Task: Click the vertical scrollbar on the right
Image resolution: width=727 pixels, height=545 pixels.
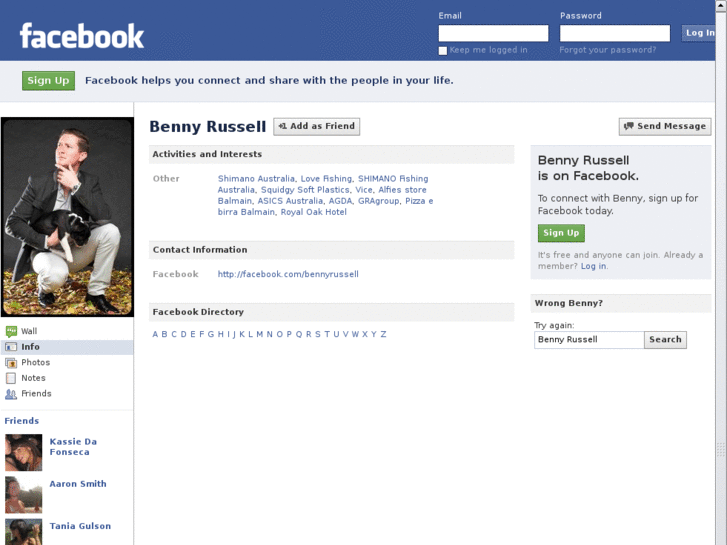Action: [x=721, y=278]
